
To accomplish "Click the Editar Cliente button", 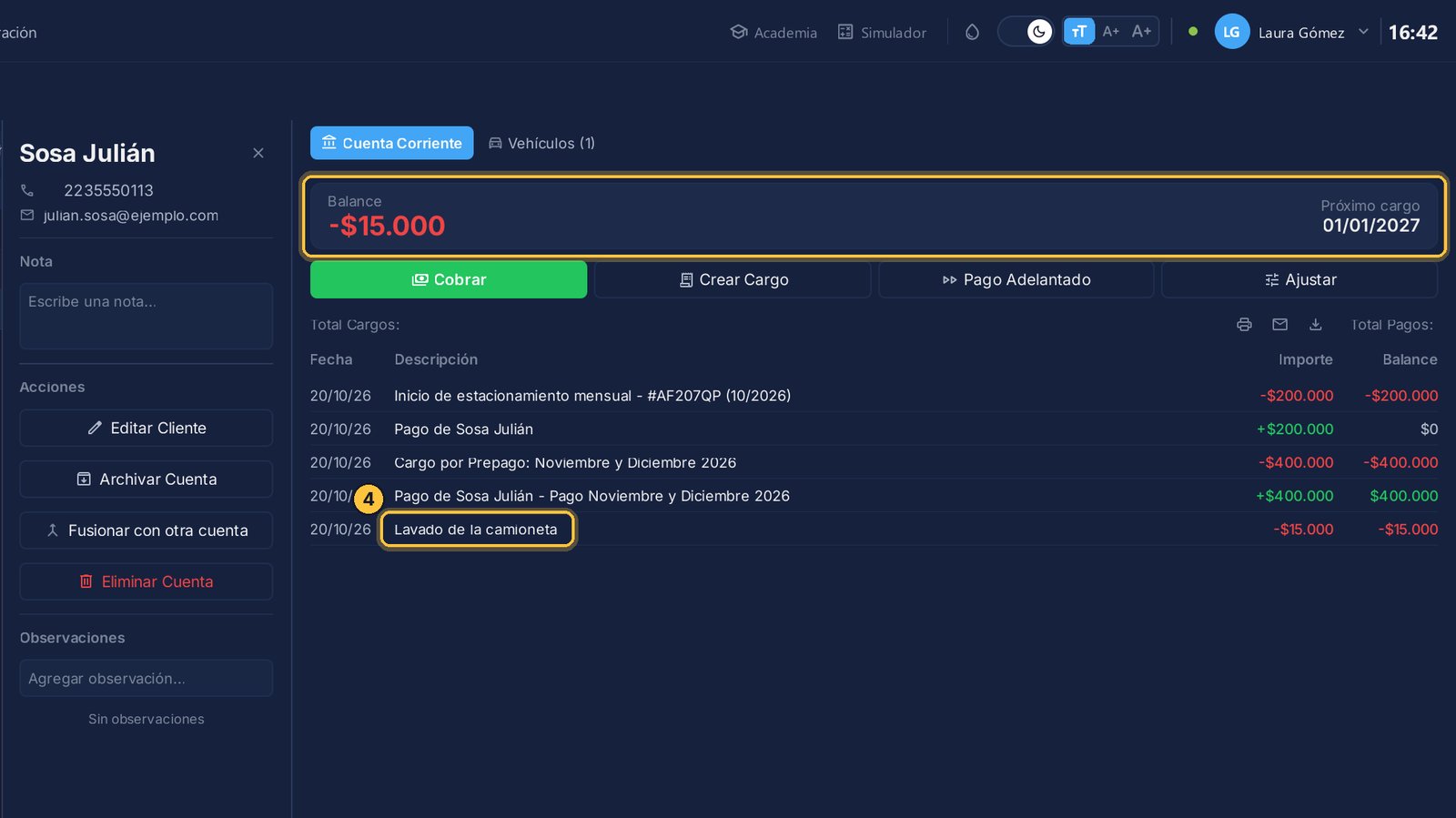I will coord(147,428).
